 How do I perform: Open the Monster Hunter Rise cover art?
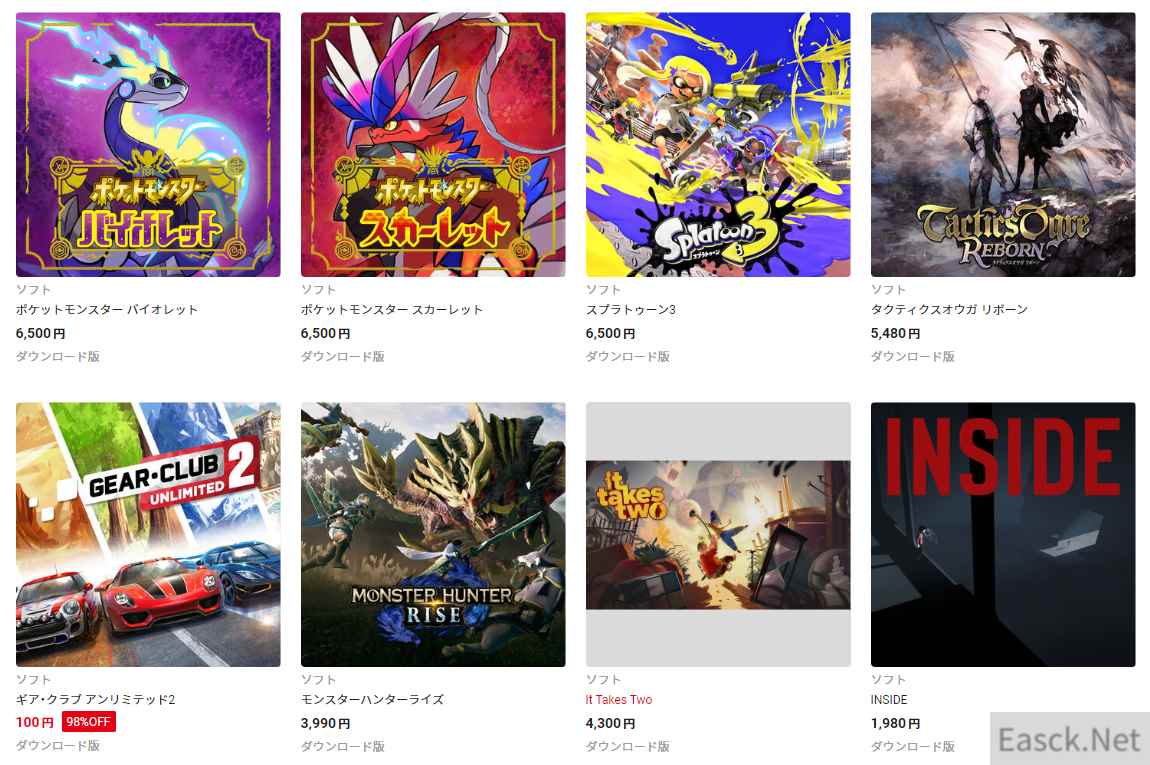(x=433, y=534)
